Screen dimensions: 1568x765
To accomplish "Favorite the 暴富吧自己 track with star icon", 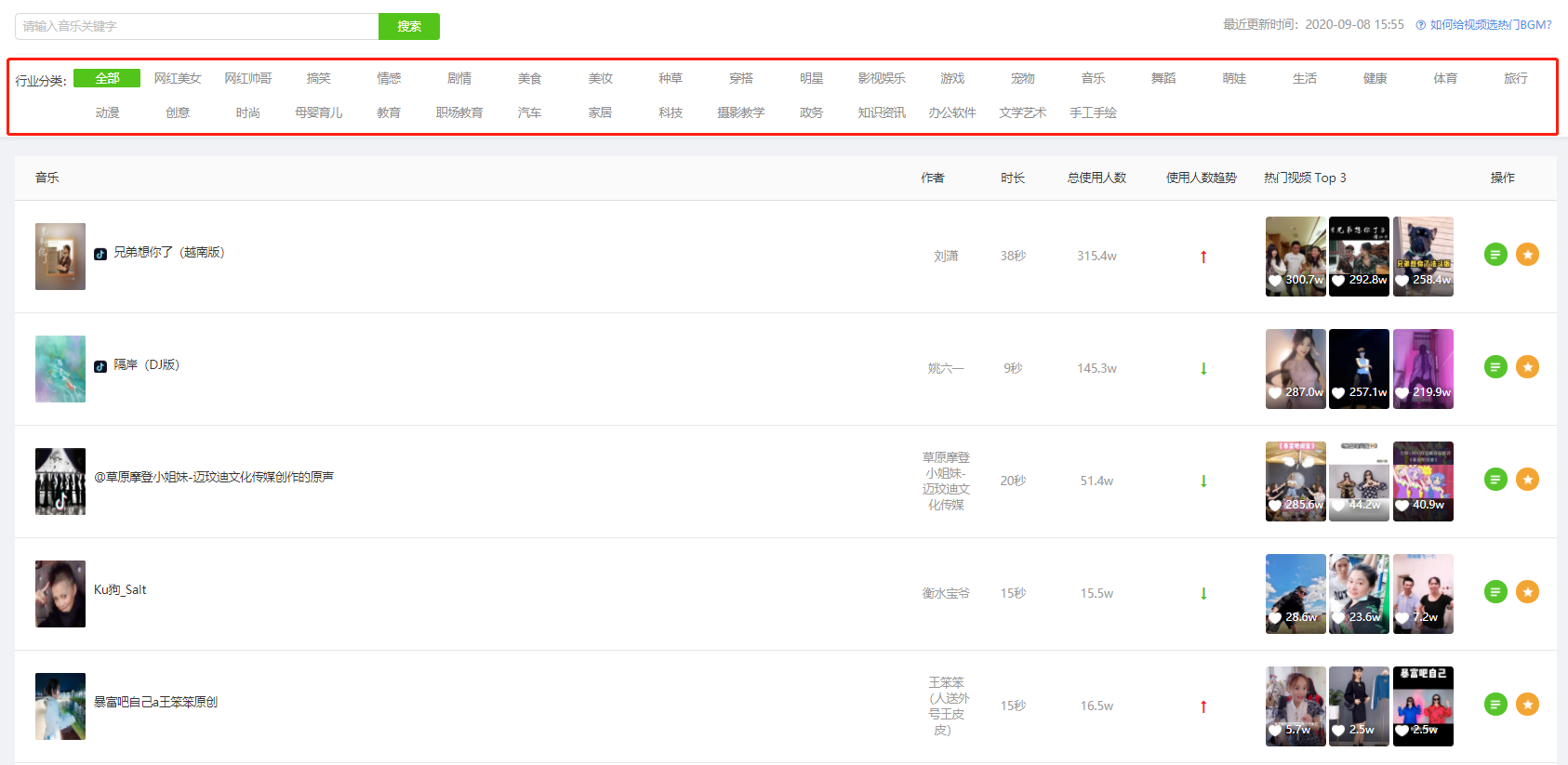I will pos(1527,704).
